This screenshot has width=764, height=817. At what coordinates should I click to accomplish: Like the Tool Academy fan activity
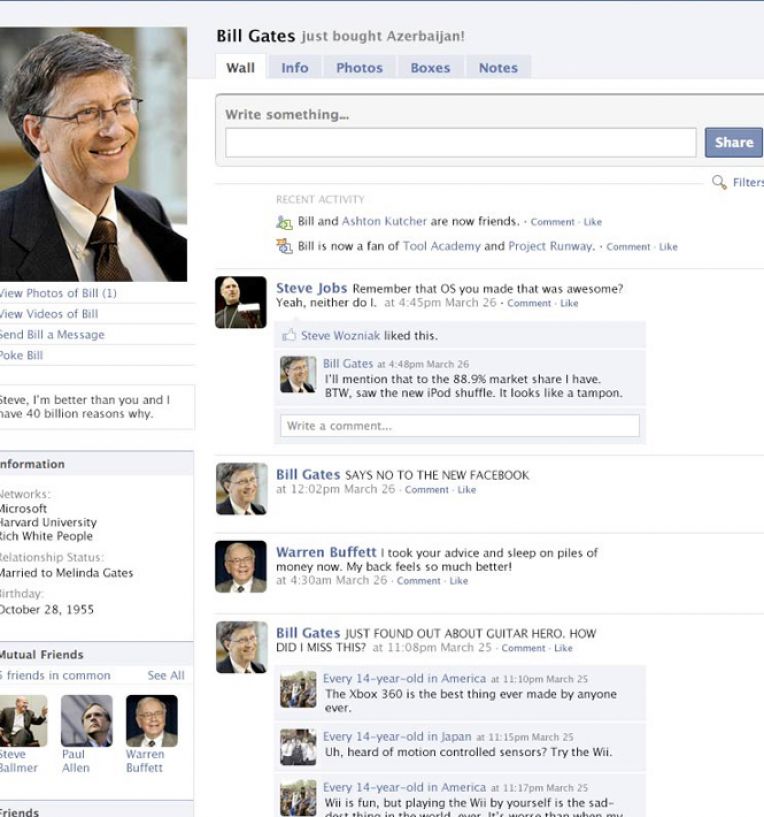tap(668, 247)
